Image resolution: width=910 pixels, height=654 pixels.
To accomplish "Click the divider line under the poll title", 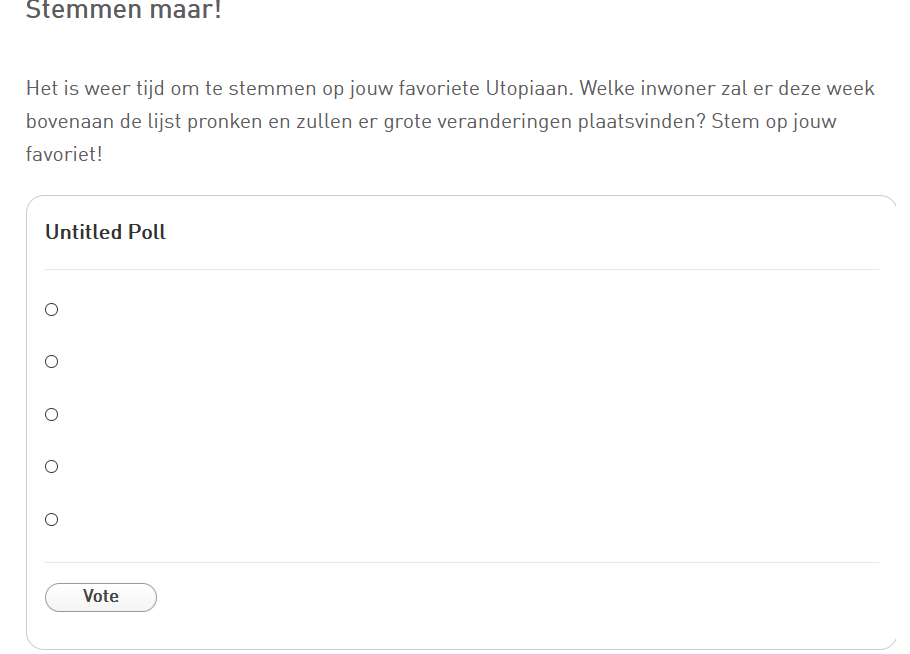I will 462,269.
